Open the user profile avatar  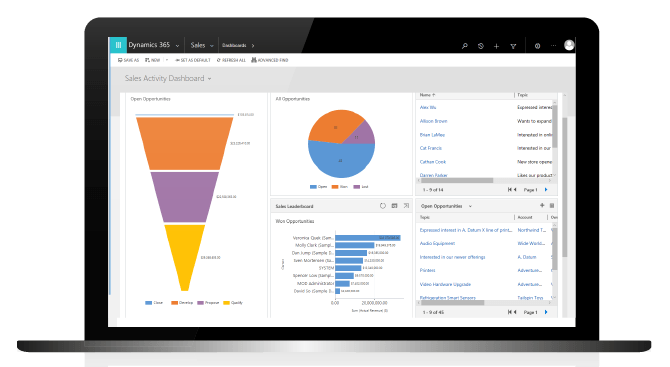pos(569,45)
